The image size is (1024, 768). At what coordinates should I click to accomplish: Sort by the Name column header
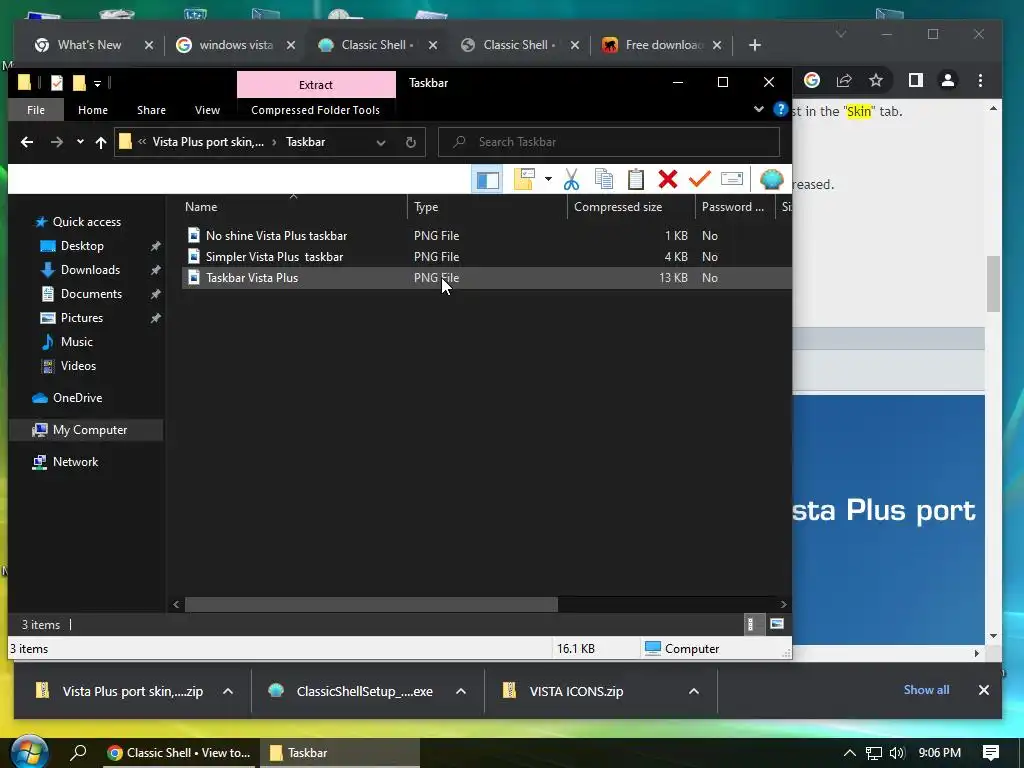tap(294, 206)
